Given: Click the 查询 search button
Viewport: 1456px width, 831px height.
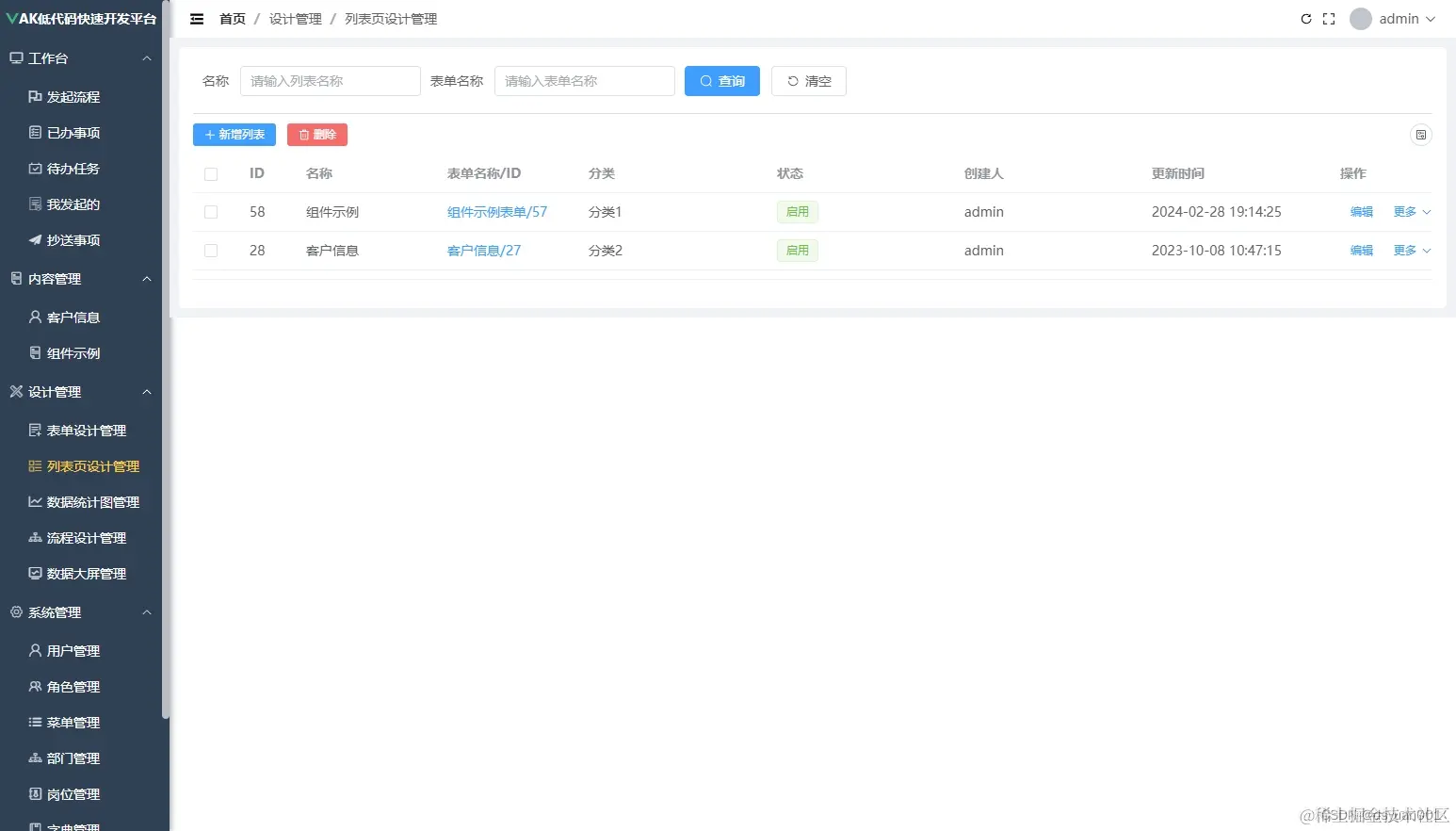Looking at the screenshot, I should [x=721, y=81].
